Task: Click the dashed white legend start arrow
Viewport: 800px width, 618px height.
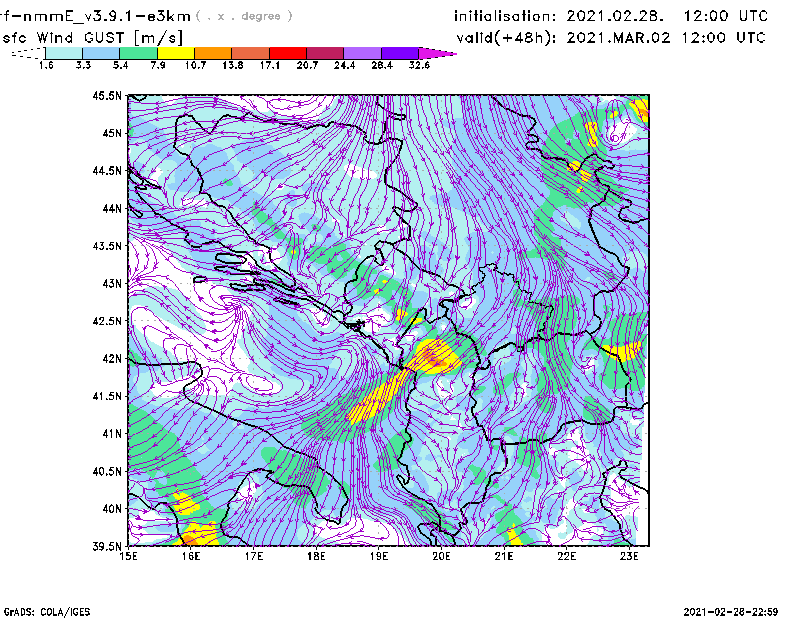Action: 28,53
